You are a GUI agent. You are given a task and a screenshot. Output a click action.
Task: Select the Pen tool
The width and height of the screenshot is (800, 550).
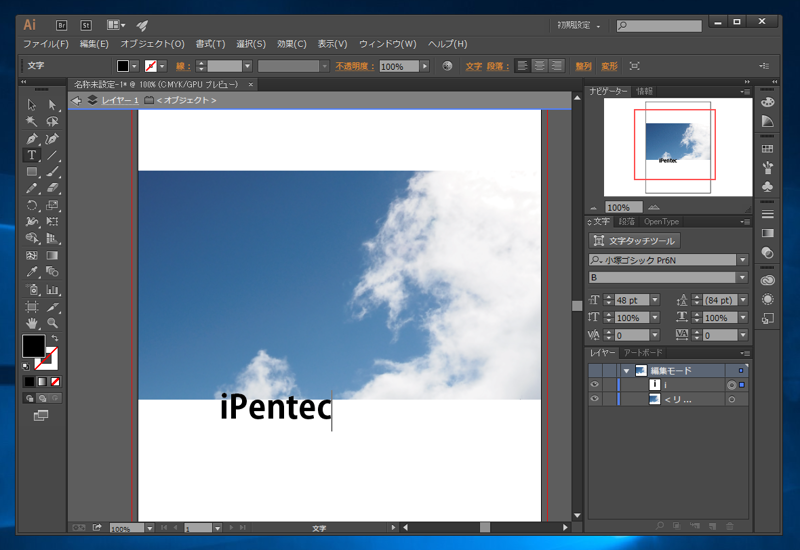tap(32, 138)
